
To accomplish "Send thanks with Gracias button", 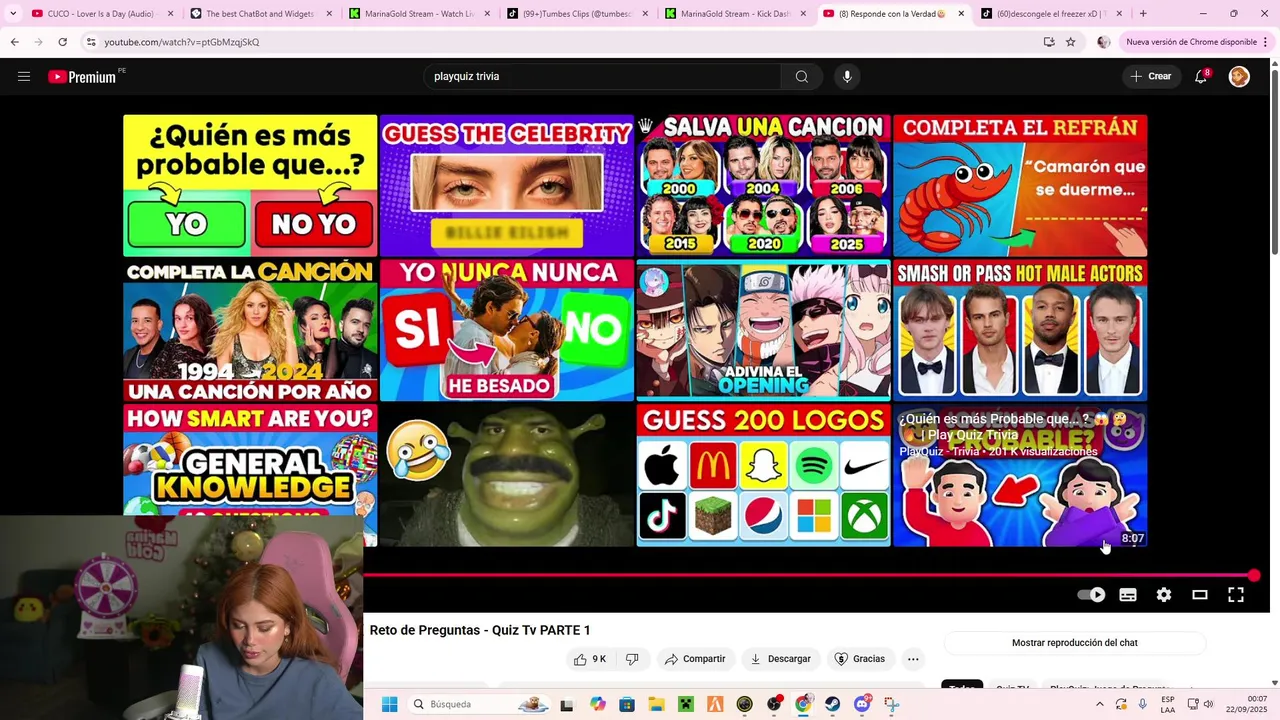I will pos(860,659).
